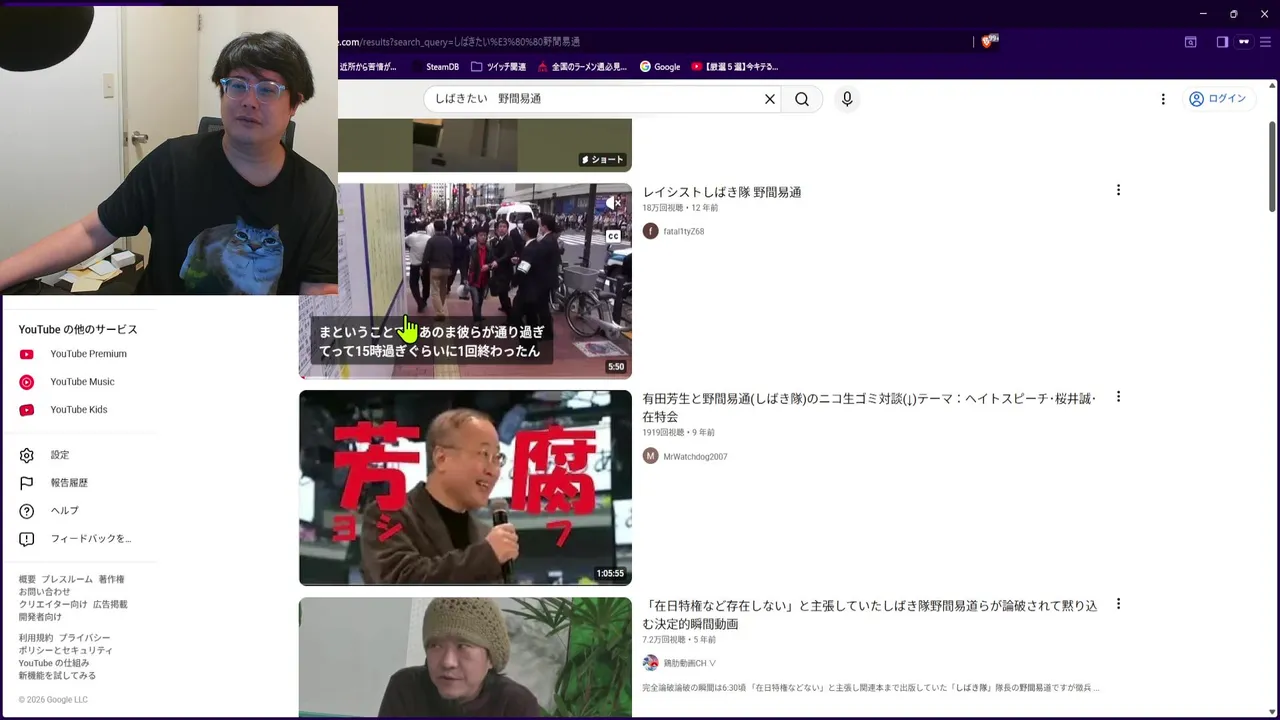Click YouTube Music icon
1280x720 pixels.
click(27, 382)
